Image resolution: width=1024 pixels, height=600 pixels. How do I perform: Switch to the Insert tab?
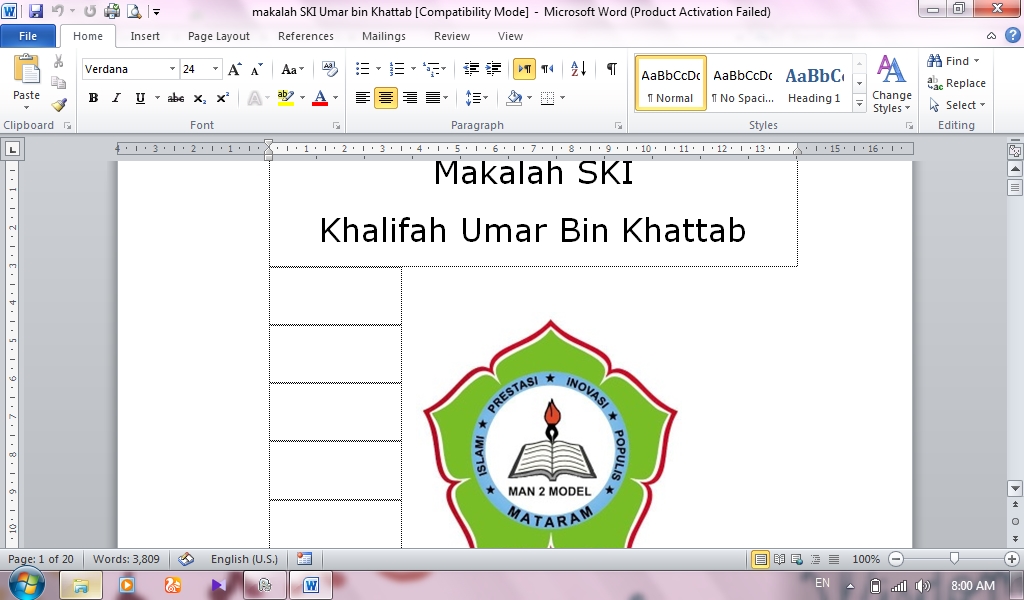tap(145, 36)
